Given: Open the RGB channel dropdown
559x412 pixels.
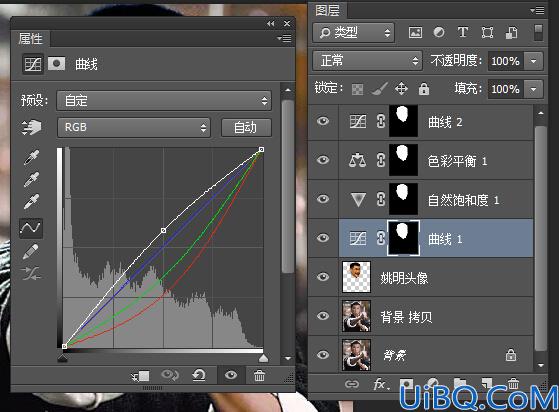Looking at the screenshot, I should (134, 127).
